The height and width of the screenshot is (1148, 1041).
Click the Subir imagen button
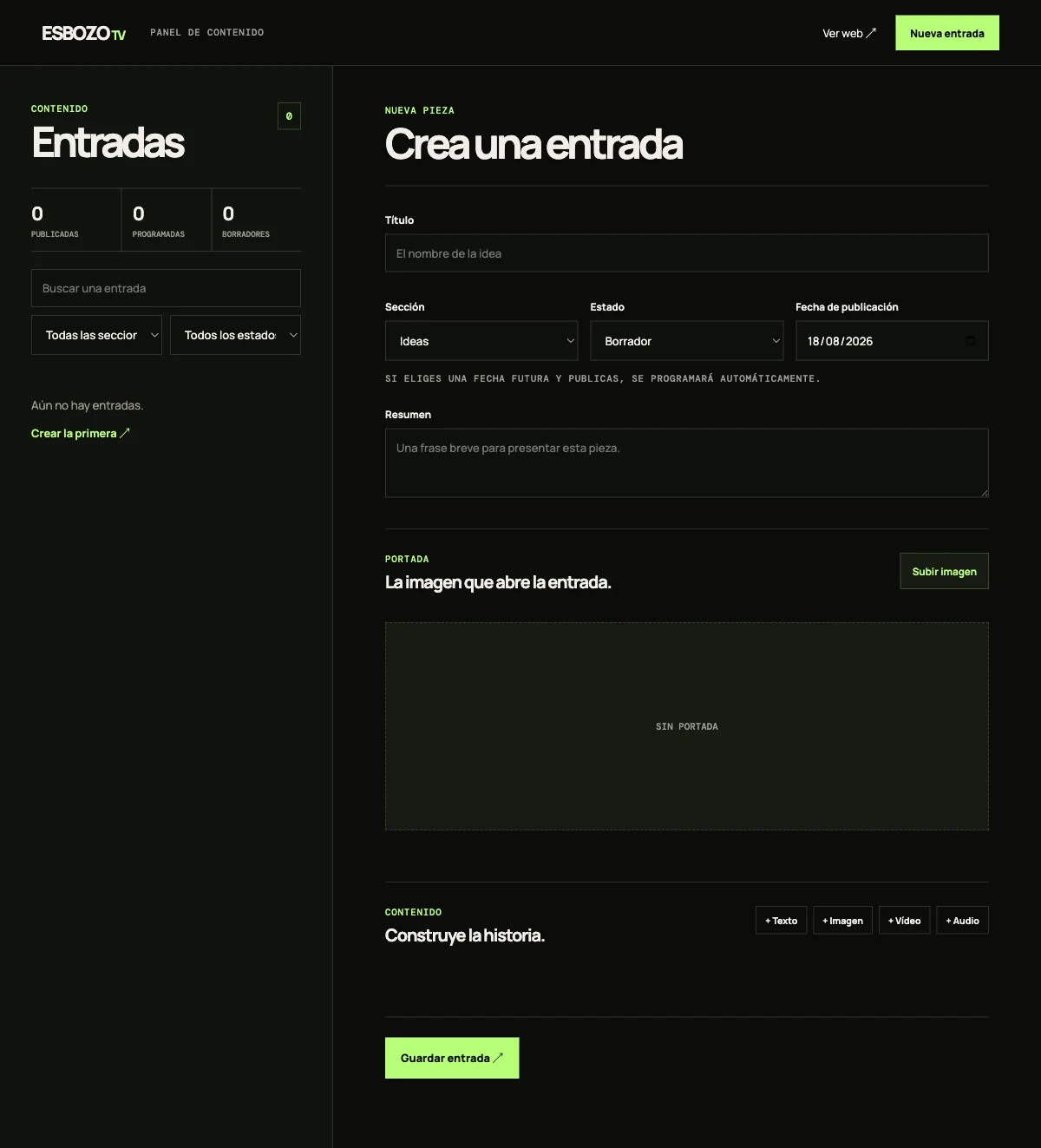(x=944, y=571)
